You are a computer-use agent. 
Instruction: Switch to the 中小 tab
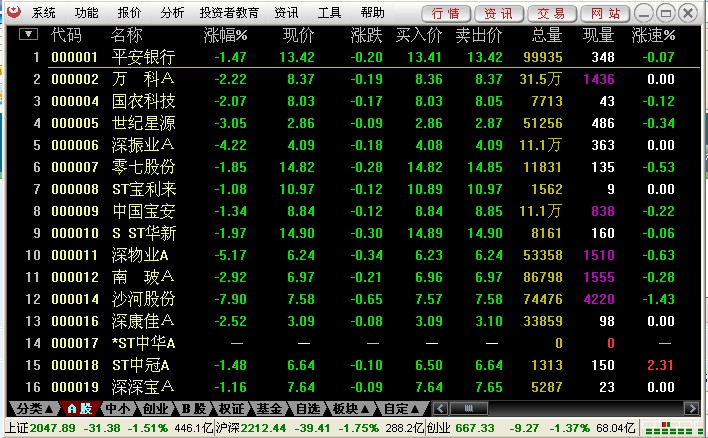(x=117, y=409)
